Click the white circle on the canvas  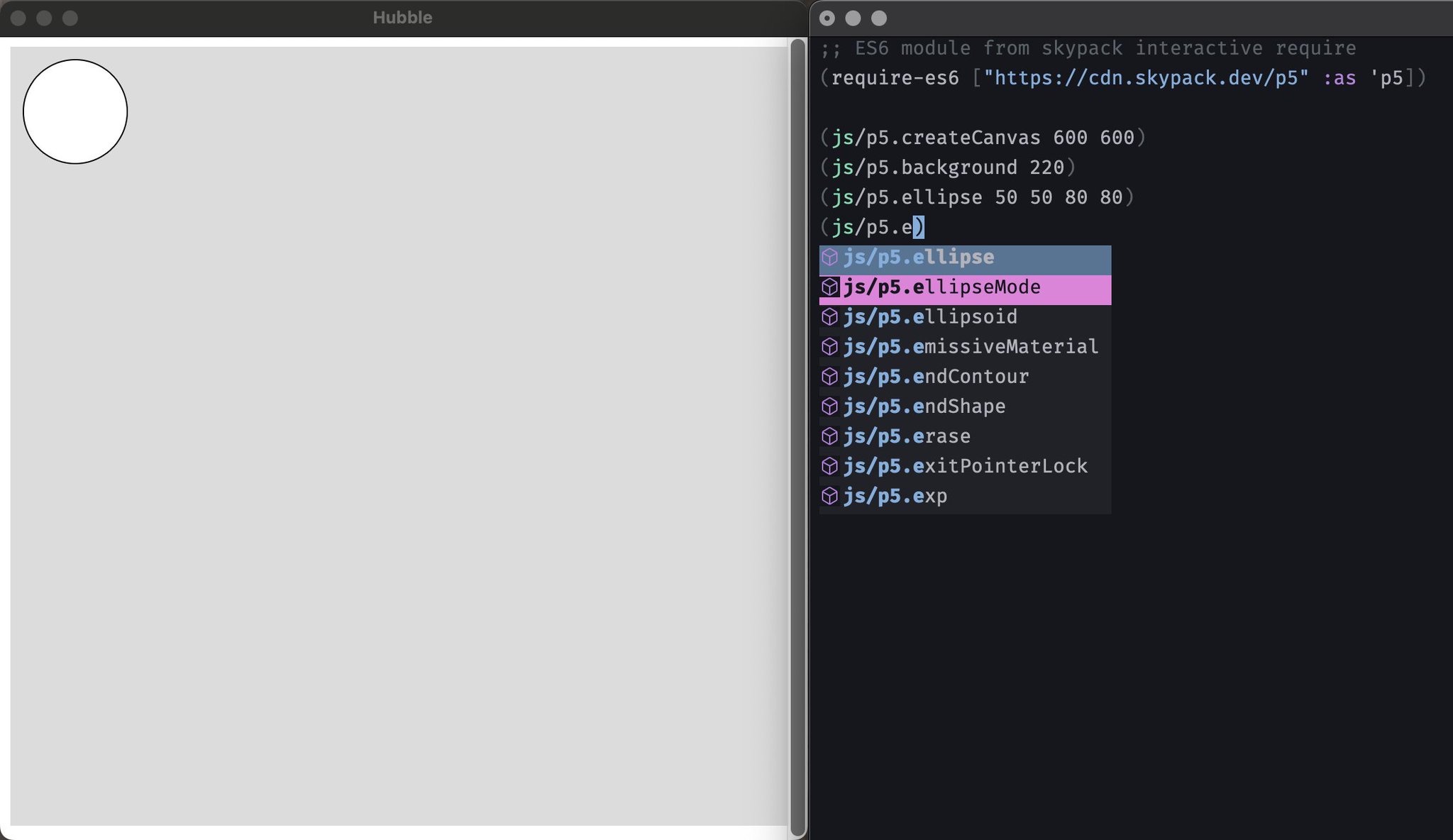(74, 112)
